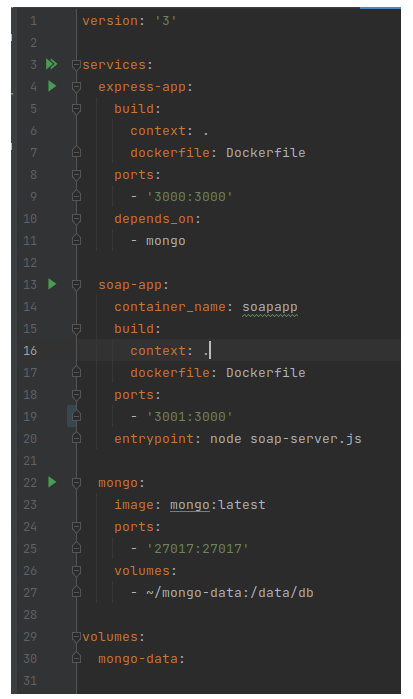Screen dimensions: 413x699
Task: Collapse the express-app block fold marker
Action: (x=76, y=87)
